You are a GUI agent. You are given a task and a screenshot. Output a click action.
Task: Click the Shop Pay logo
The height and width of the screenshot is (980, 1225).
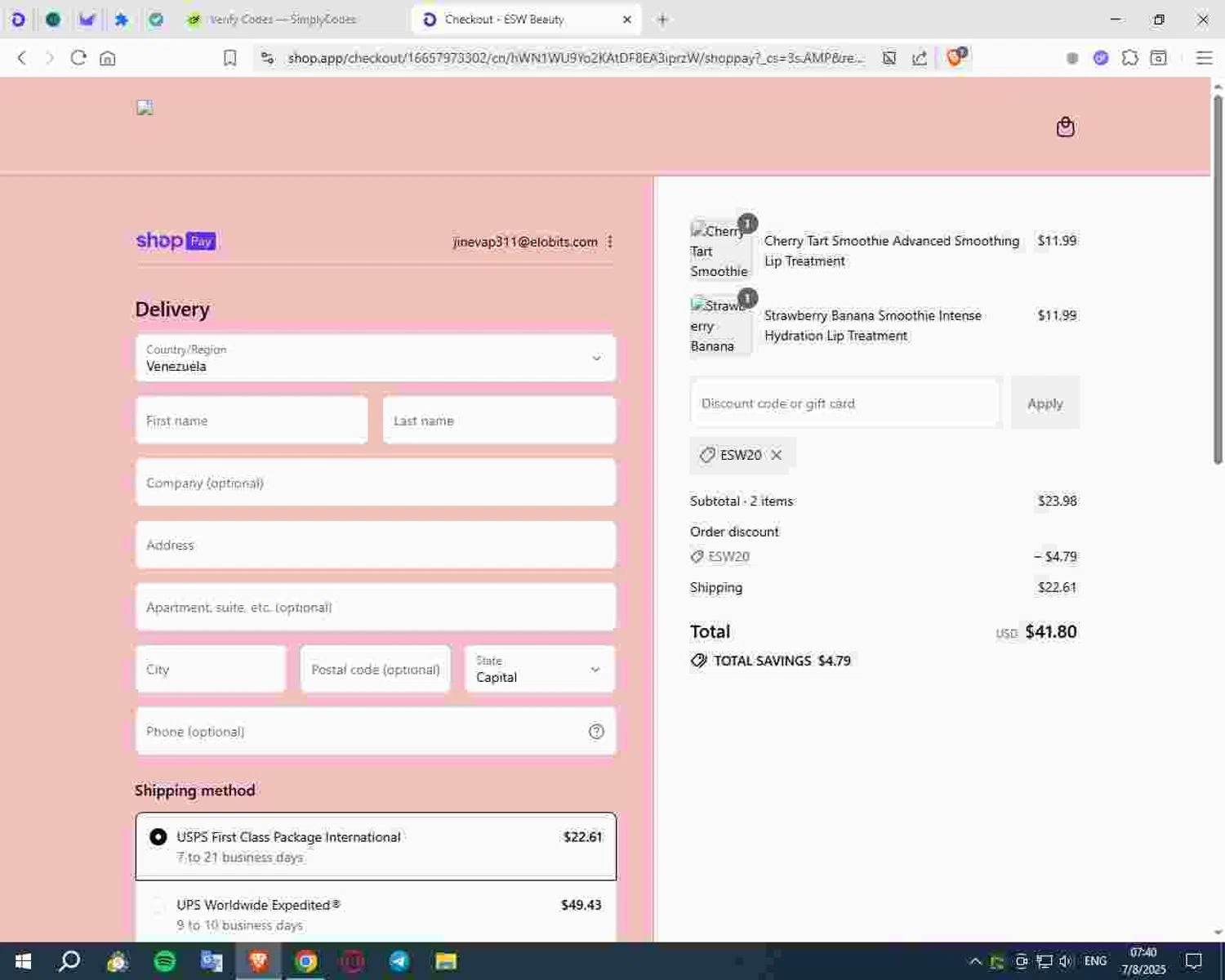[176, 241]
